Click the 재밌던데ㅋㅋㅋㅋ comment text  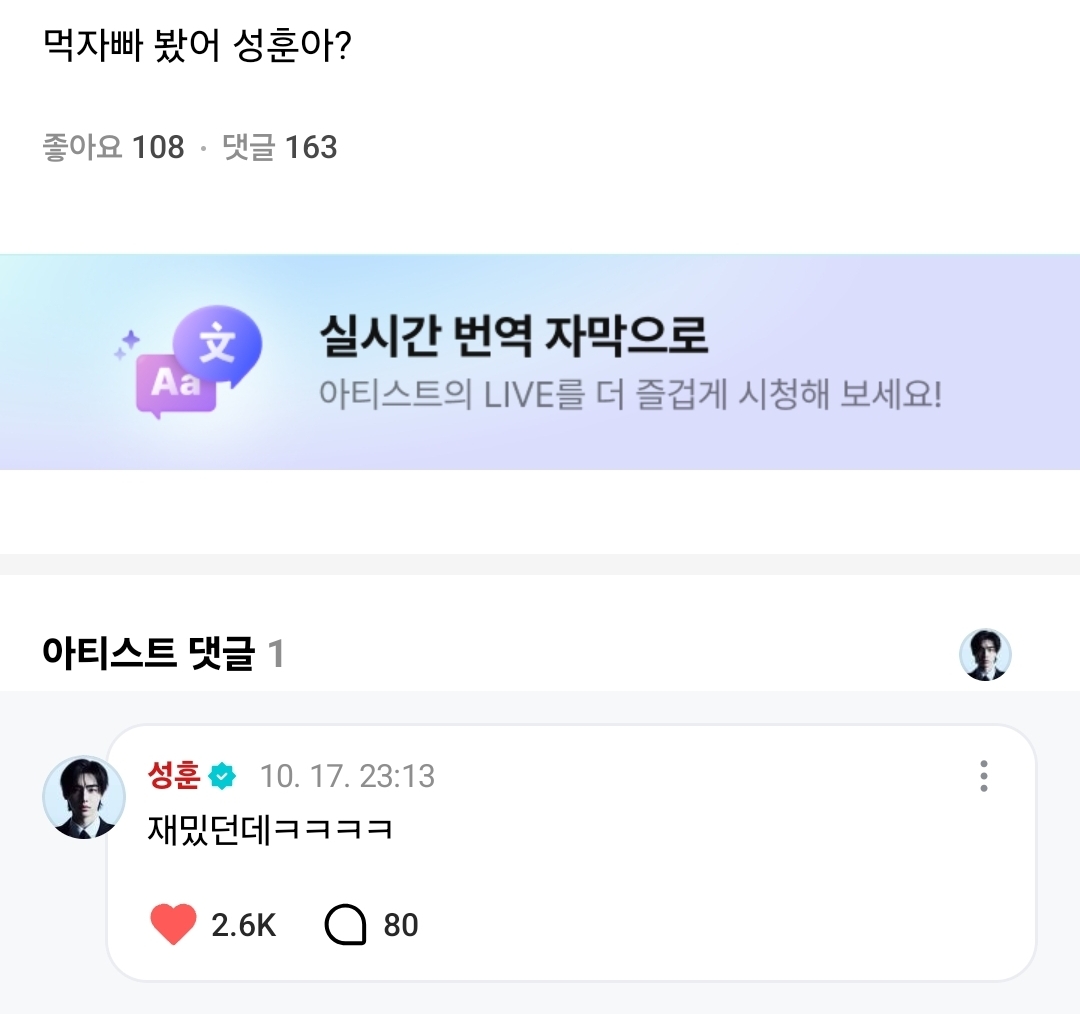point(269,828)
